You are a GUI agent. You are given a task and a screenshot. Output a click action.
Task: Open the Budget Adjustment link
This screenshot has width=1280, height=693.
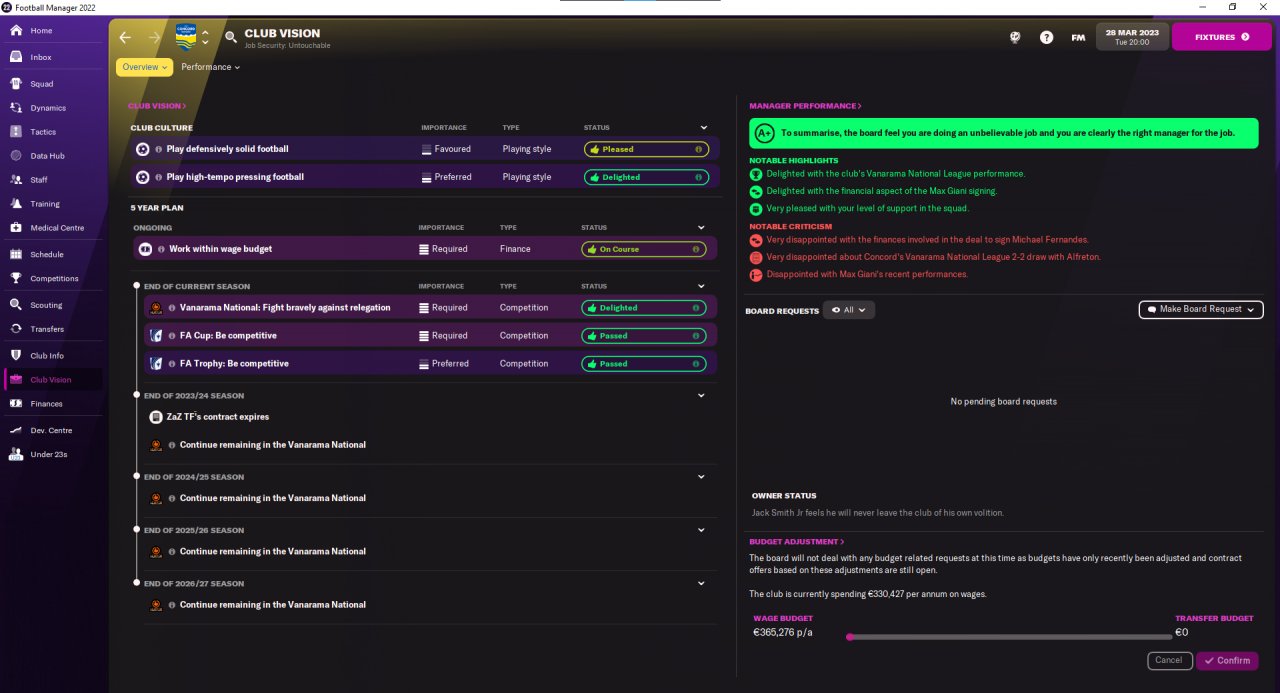797,542
